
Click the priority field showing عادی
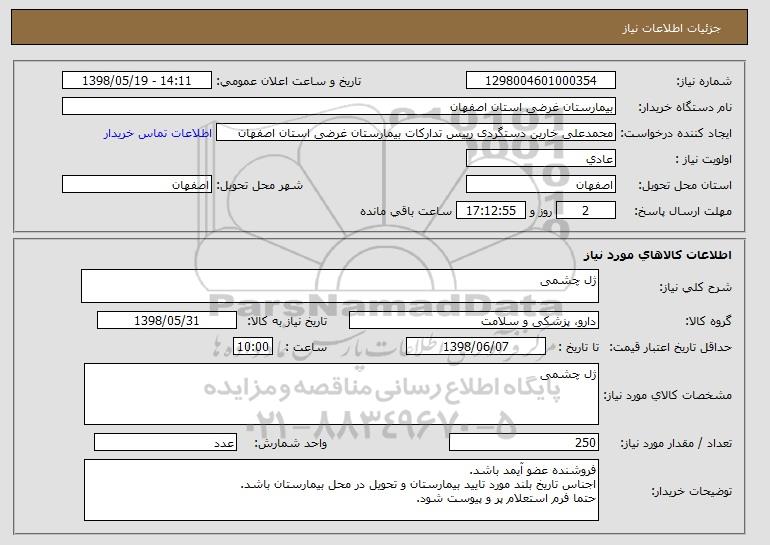(541, 159)
